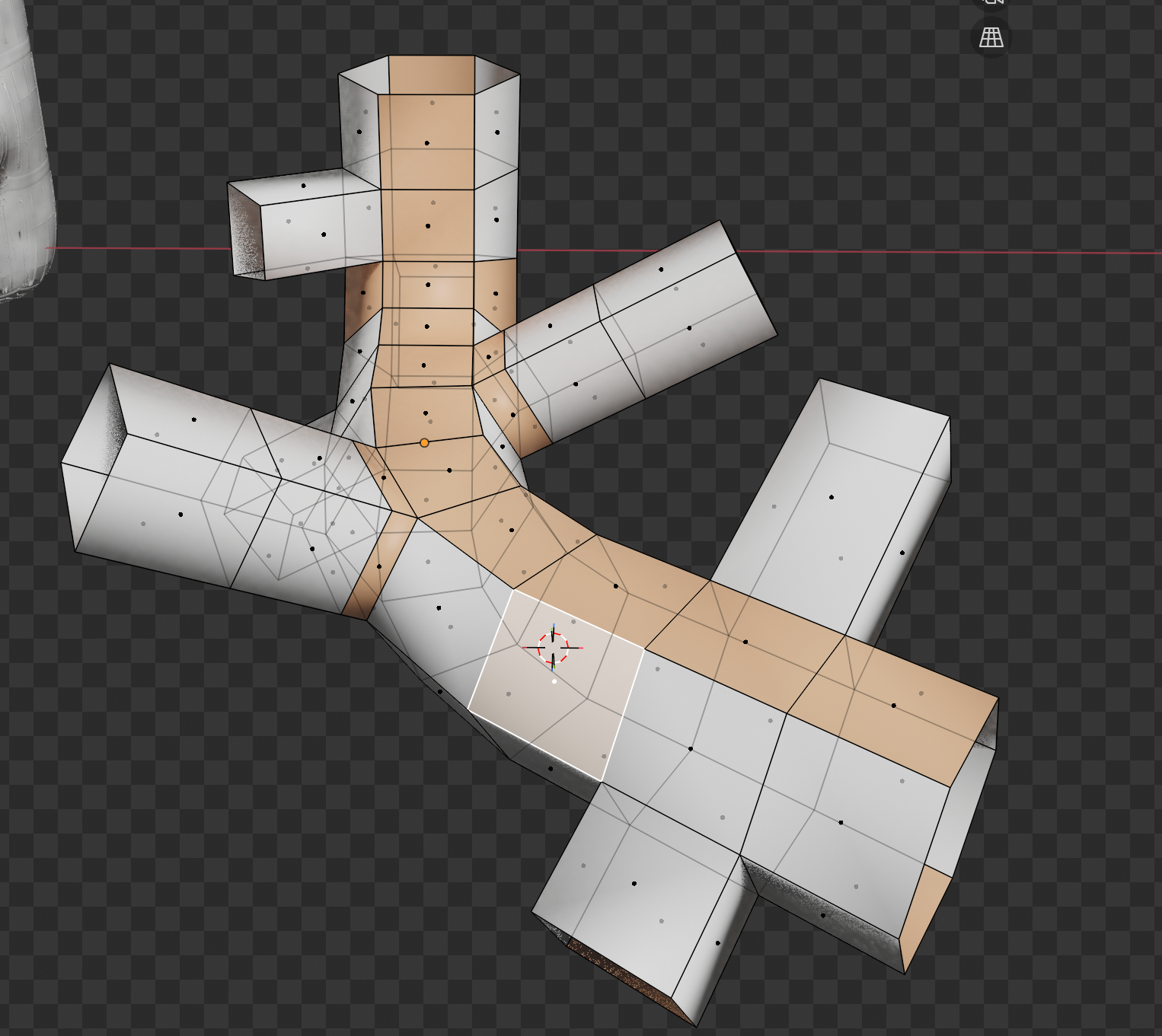
Task: Click the small white dot below 3D cursor
Action: [554, 681]
